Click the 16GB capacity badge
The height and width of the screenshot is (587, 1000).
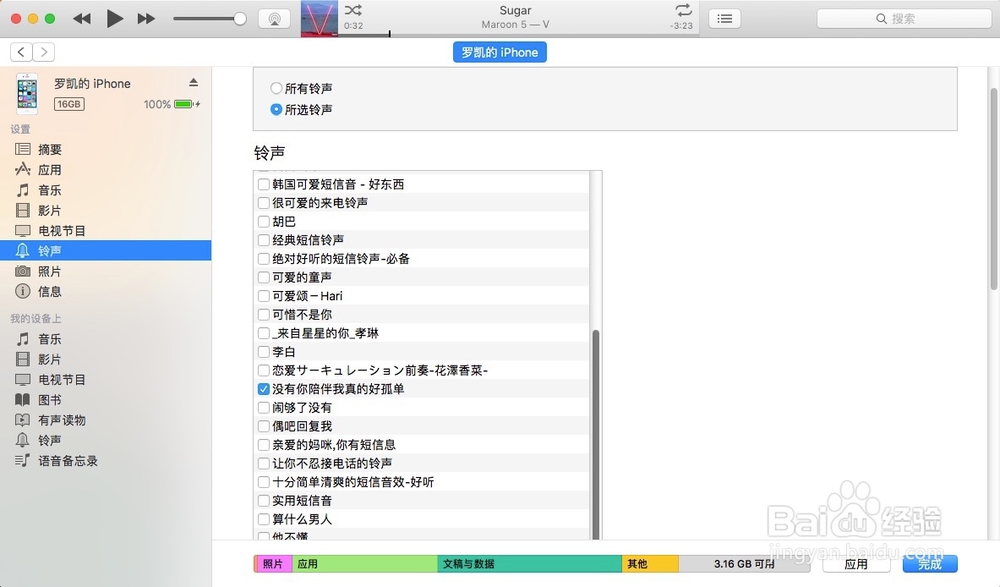(x=69, y=104)
